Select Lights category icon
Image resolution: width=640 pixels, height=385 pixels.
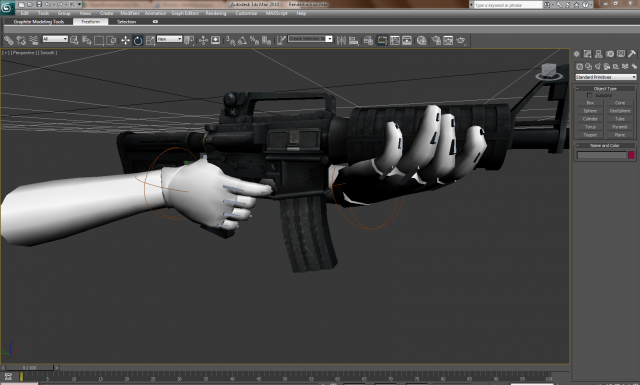[x=598, y=67]
